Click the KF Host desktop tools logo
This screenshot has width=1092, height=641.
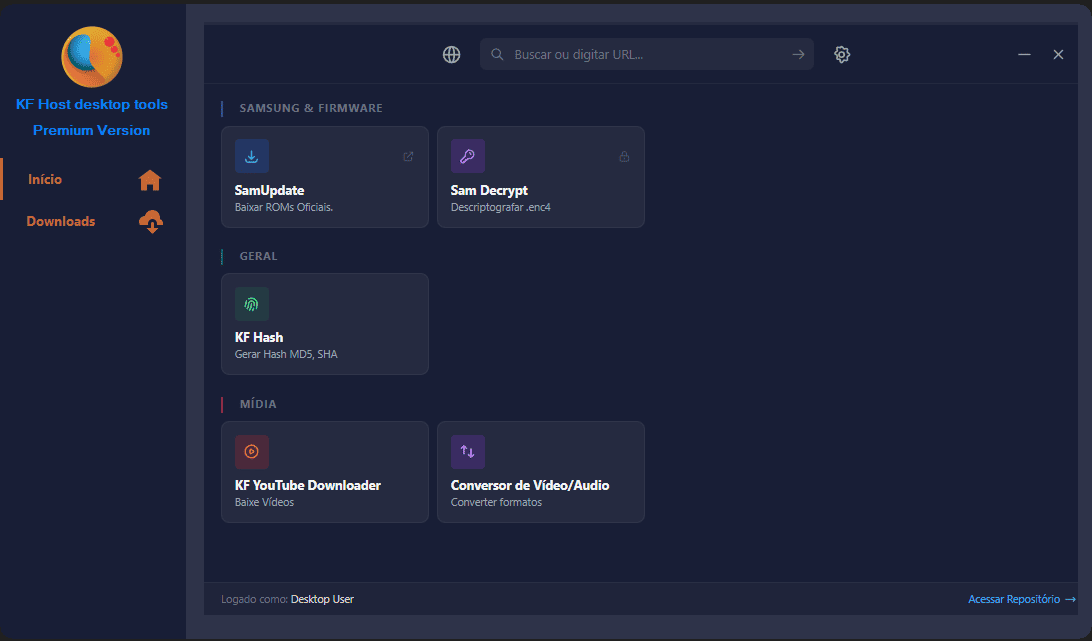(x=91, y=57)
